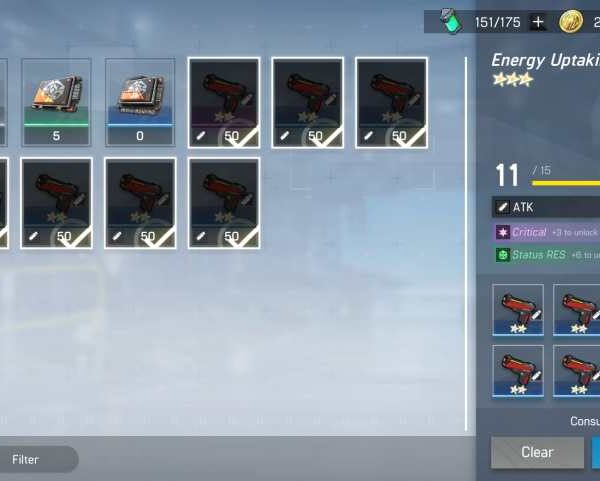Screen dimensions: 600x481
Task: Tap the gold coin currency icon
Action: [571, 21]
